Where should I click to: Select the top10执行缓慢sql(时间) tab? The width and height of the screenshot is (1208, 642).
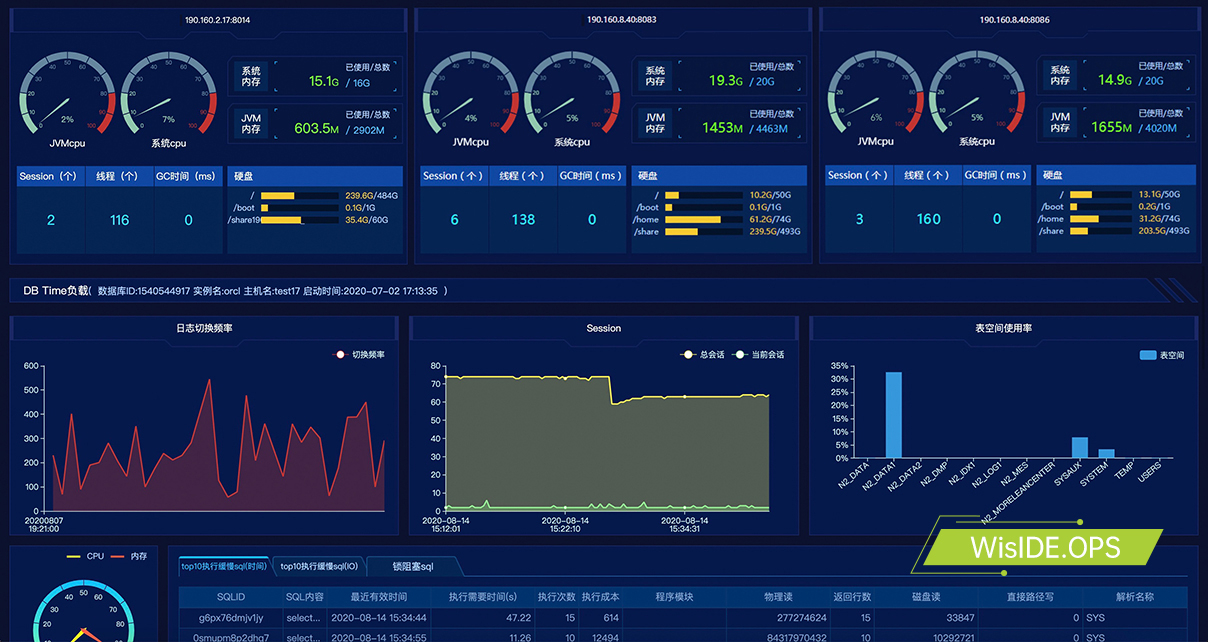tap(224, 567)
